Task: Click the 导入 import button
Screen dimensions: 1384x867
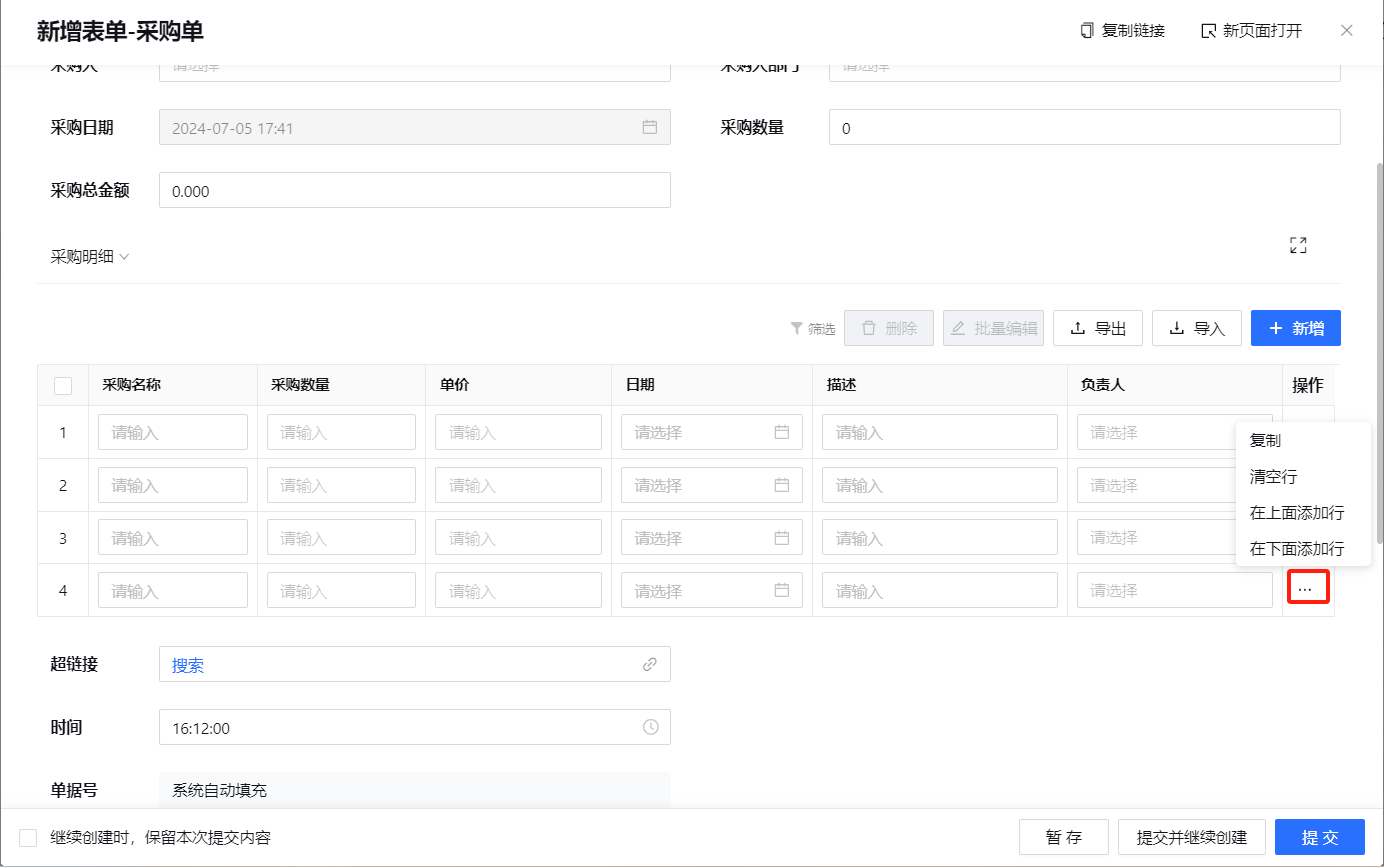Action: click(x=1197, y=328)
